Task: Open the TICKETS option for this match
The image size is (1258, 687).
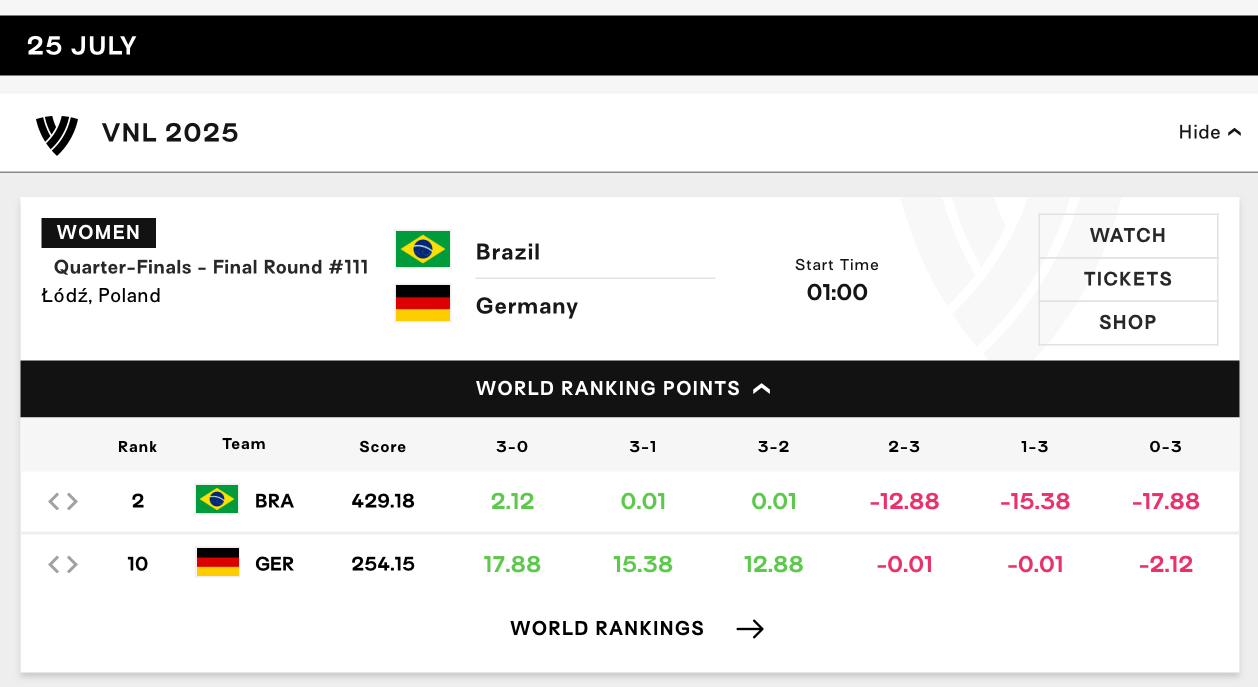Action: pos(1128,279)
